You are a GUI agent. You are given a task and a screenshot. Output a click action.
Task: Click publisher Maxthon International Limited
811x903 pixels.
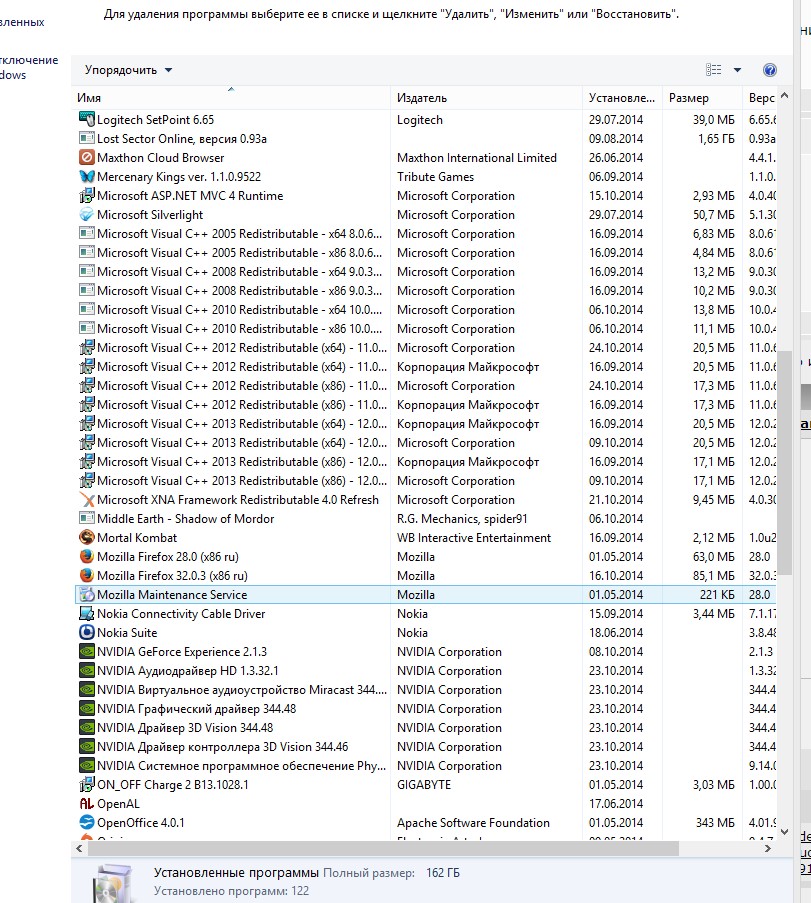click(x=477, y=157)
